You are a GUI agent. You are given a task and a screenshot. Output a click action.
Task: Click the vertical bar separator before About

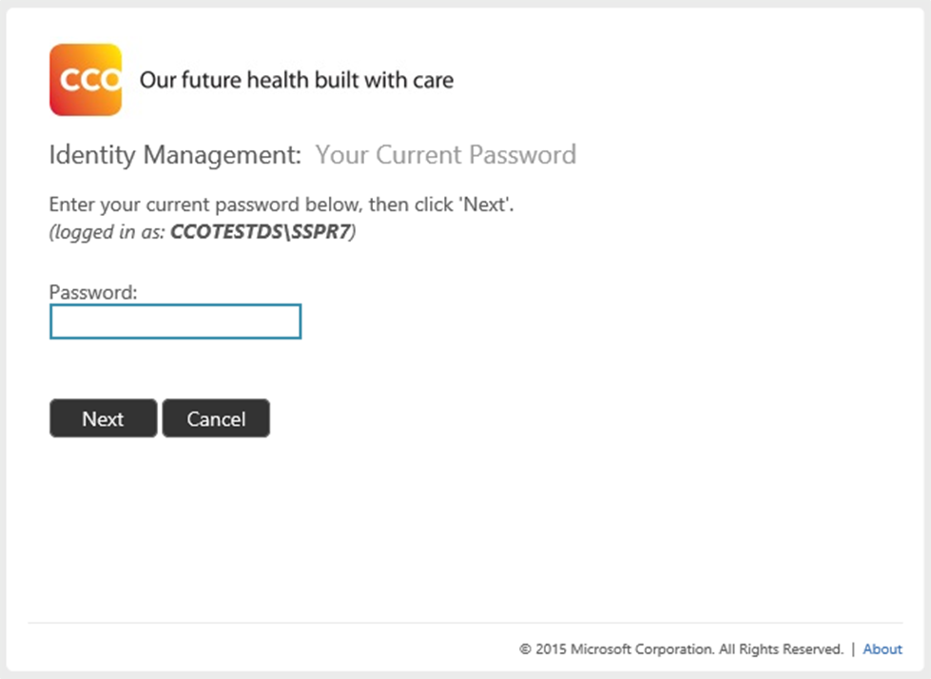(853, 649)
